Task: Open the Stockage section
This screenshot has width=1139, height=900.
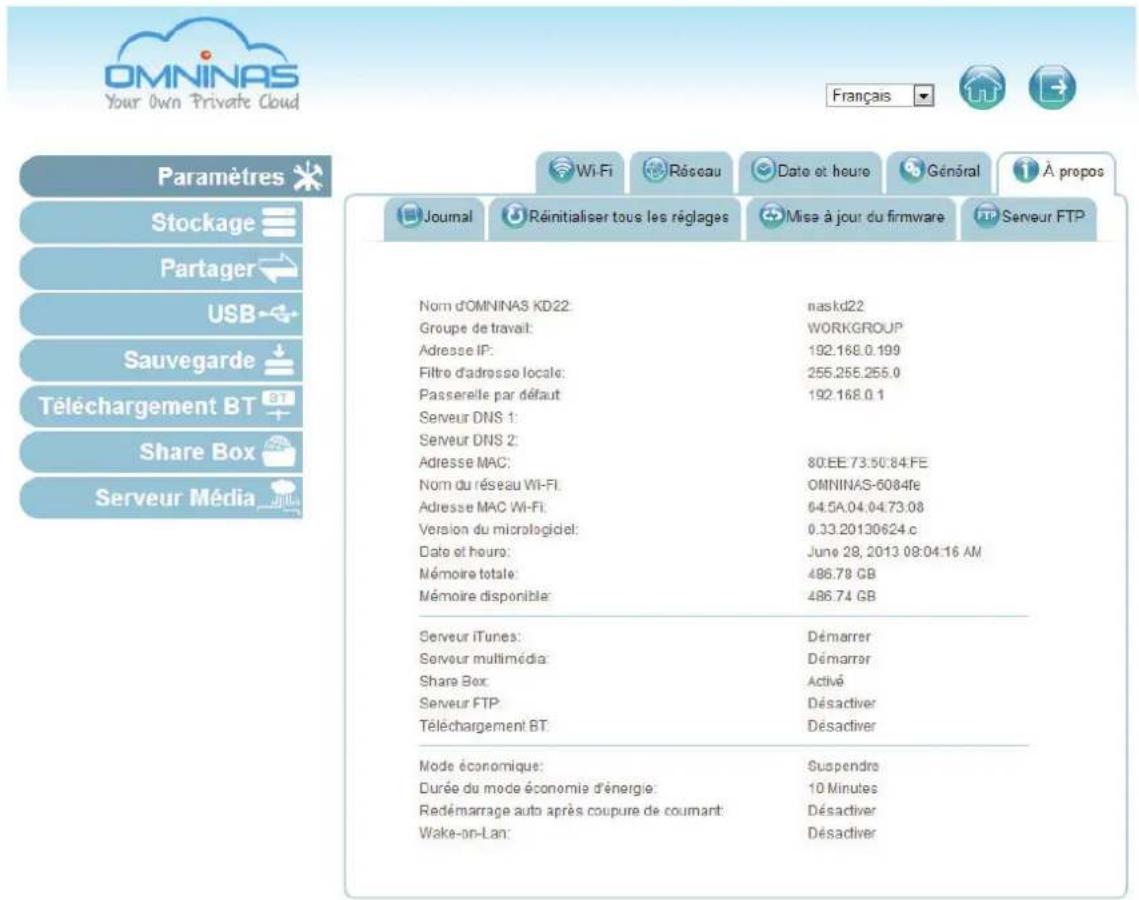Action: click(161, 222)
